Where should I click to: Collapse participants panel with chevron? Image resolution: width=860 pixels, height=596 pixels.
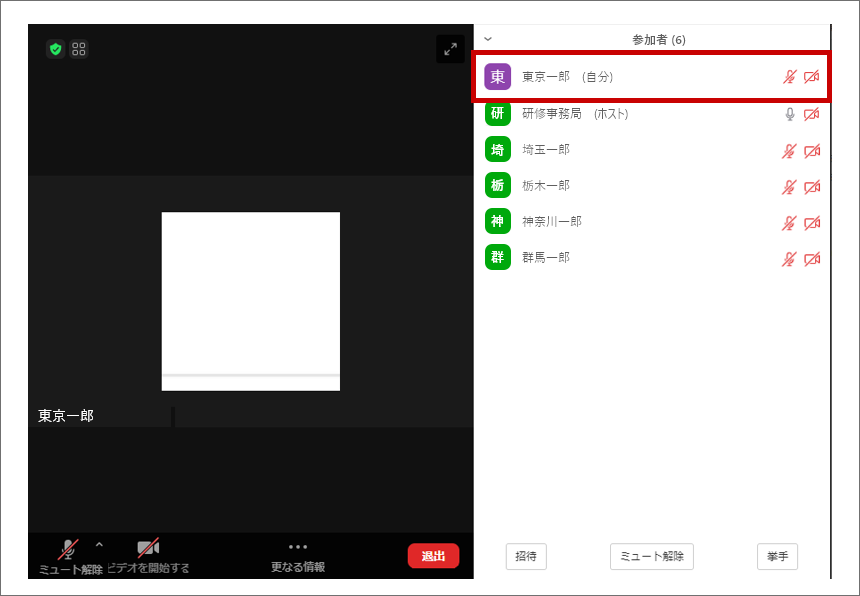pos(488,39)
